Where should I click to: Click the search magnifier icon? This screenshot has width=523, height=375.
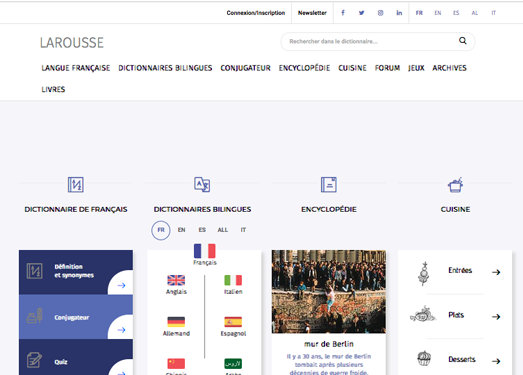point(463,41)
